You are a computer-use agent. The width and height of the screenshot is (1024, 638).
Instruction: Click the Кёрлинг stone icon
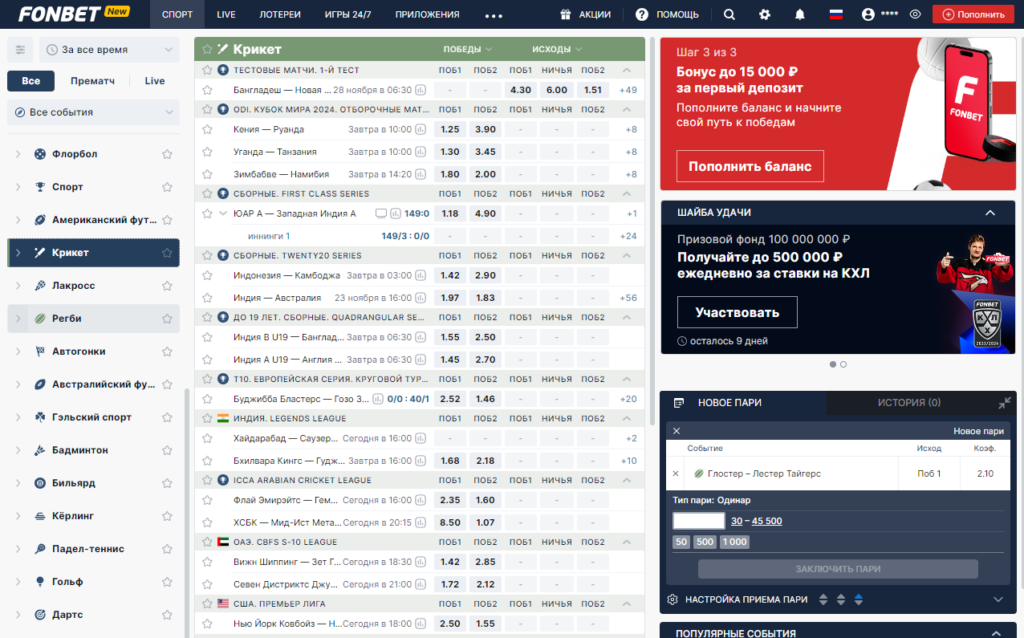tap(40, 516)
